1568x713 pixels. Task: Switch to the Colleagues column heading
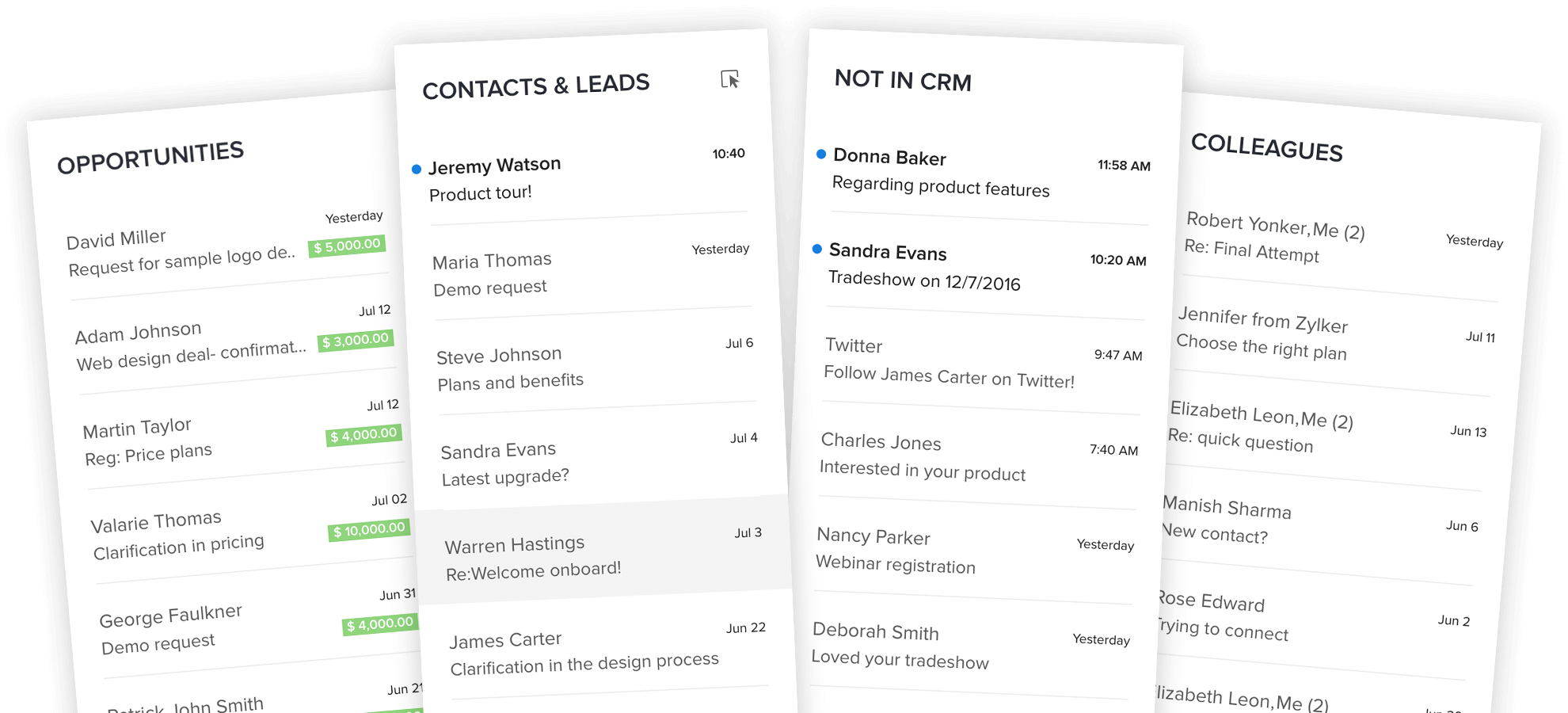point(1266,147)
